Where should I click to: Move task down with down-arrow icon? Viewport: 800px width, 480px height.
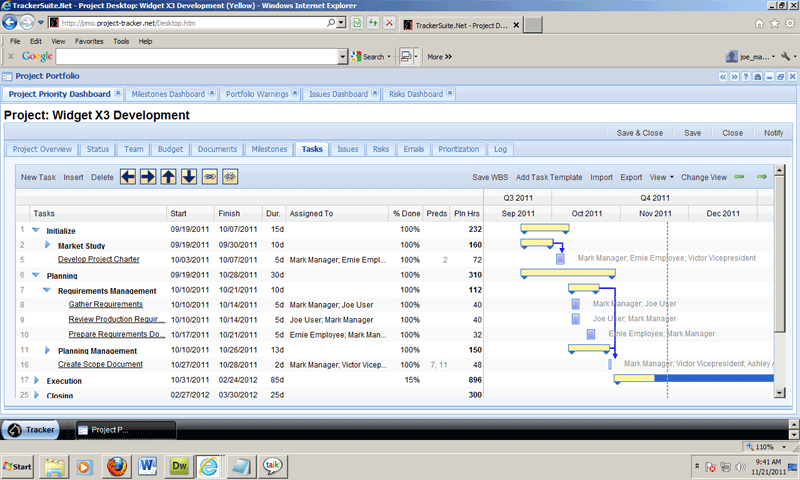[x=189, y=177]
